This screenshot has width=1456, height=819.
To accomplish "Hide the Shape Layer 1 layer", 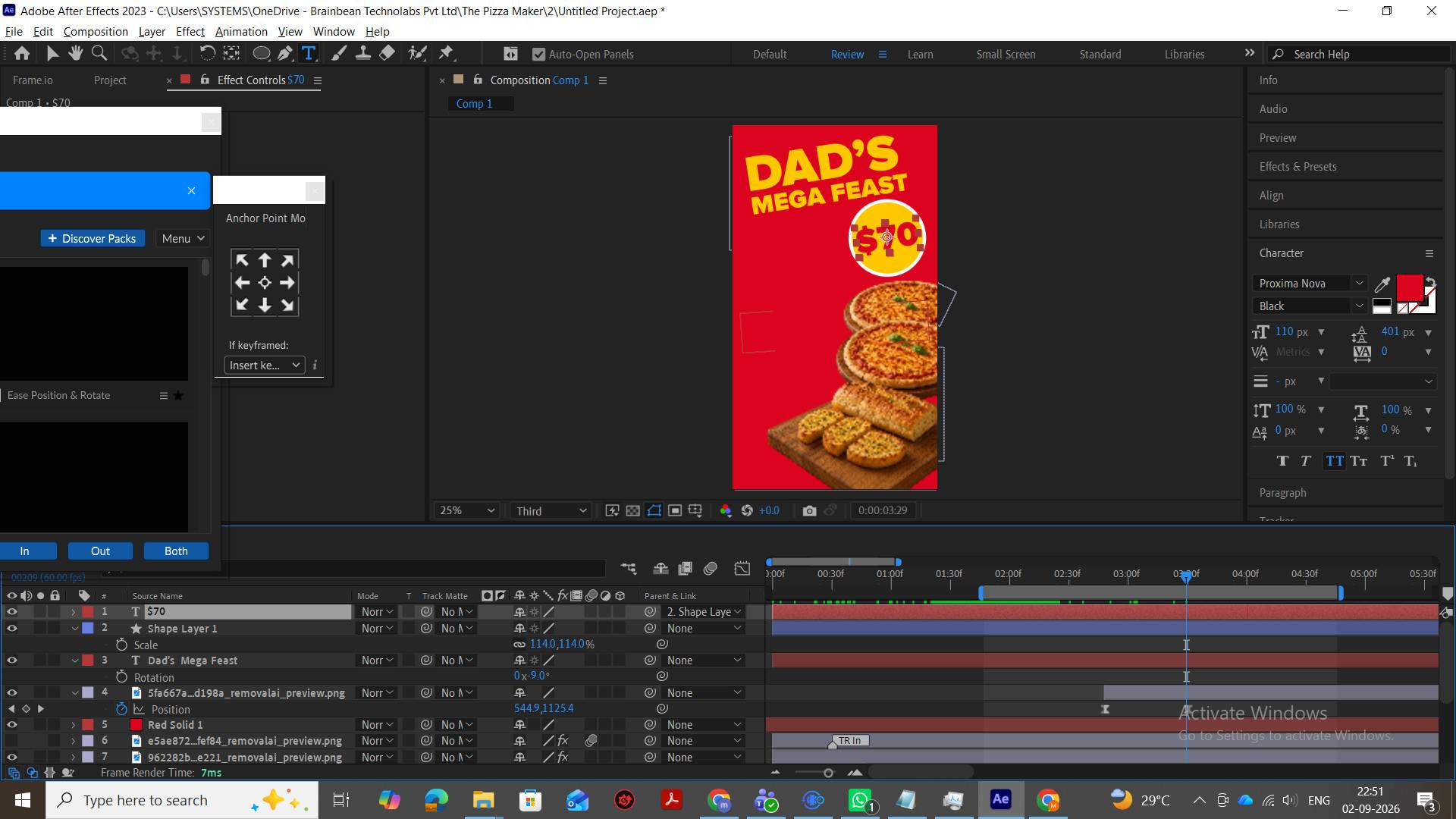I will [x=11, y=629].
